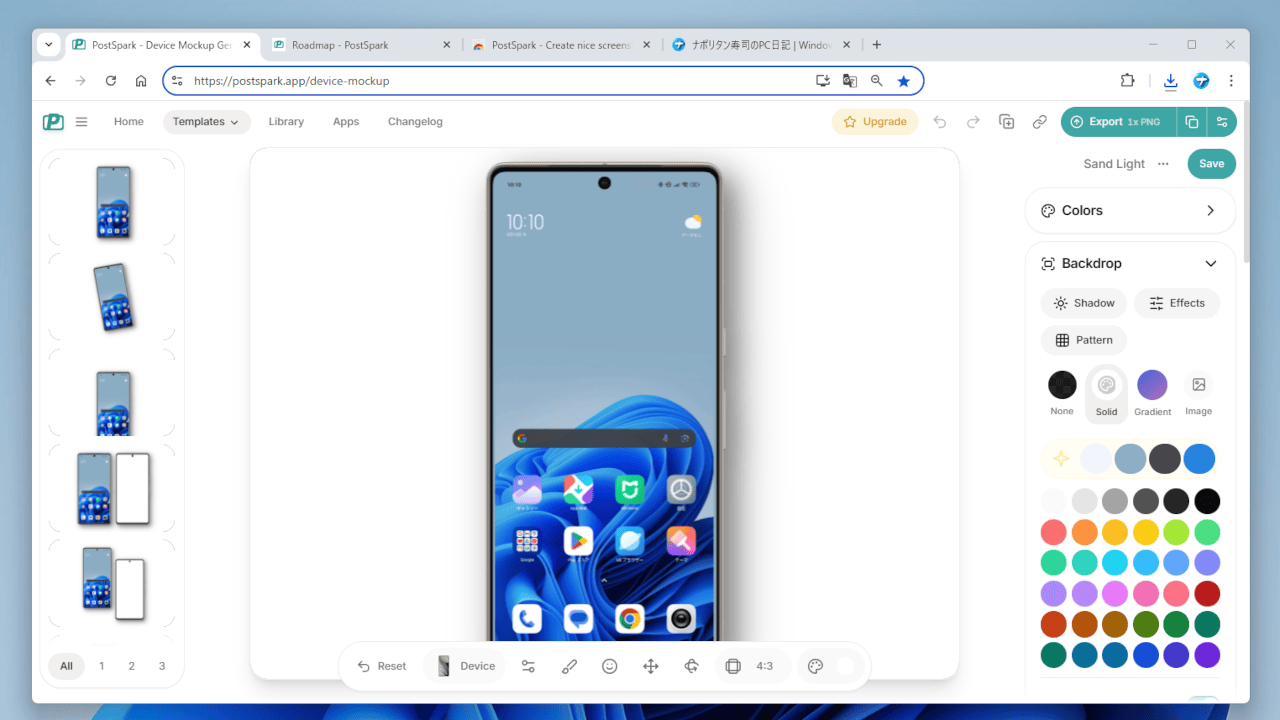Image resolution: width=1280 pixels, height=720 pixels.
Task: Go to template page 2
Action: [x=131, y=666]
